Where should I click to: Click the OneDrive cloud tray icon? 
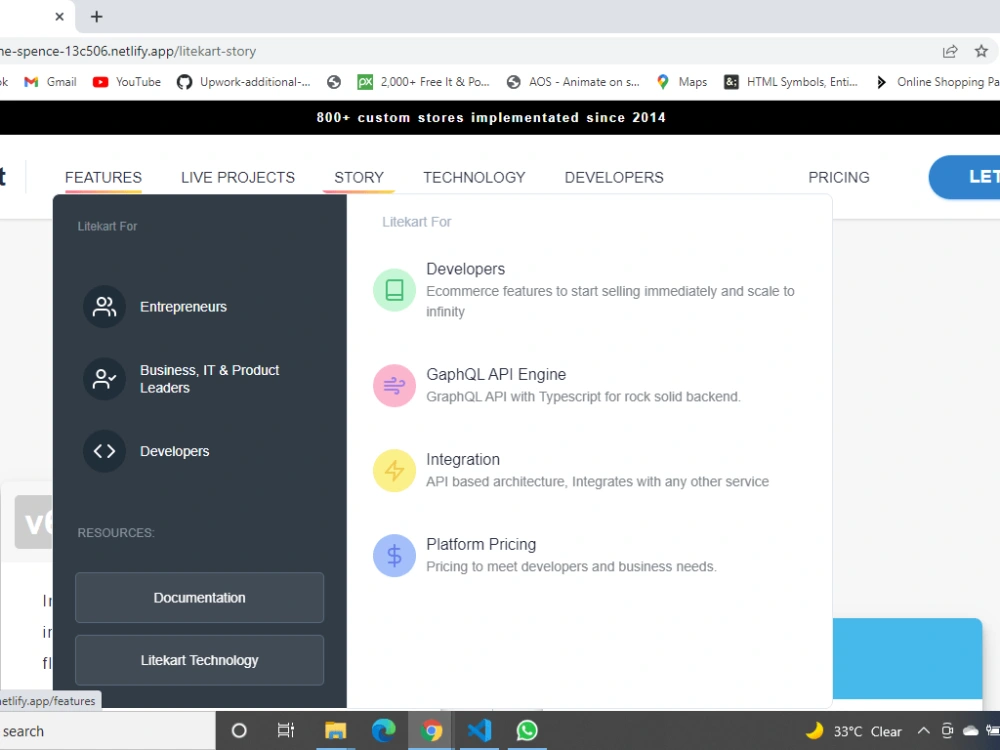coord(971,731)
